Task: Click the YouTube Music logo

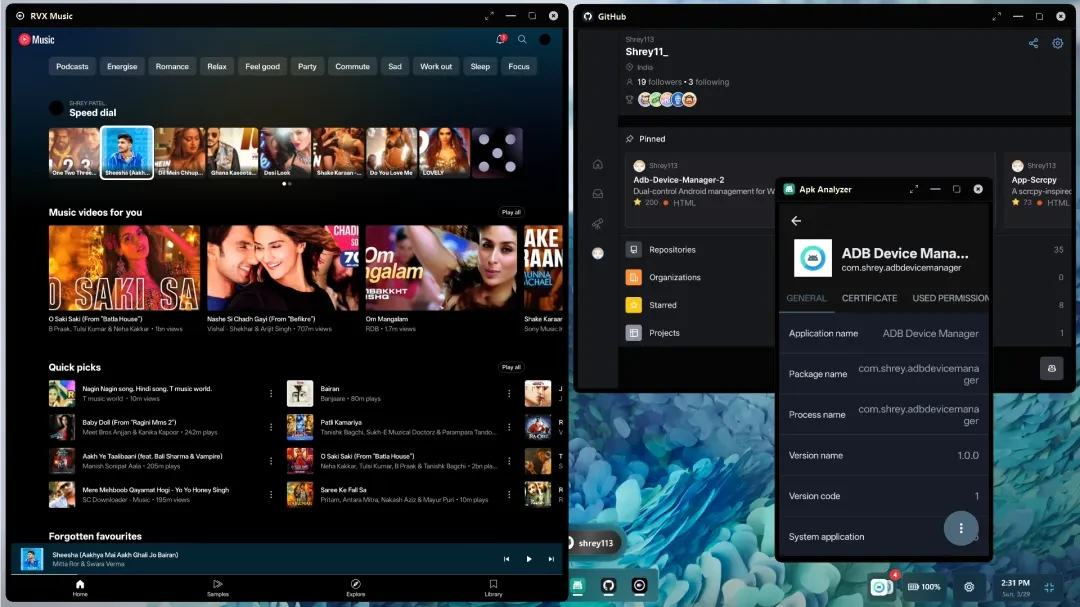Action: coord(37,39)
